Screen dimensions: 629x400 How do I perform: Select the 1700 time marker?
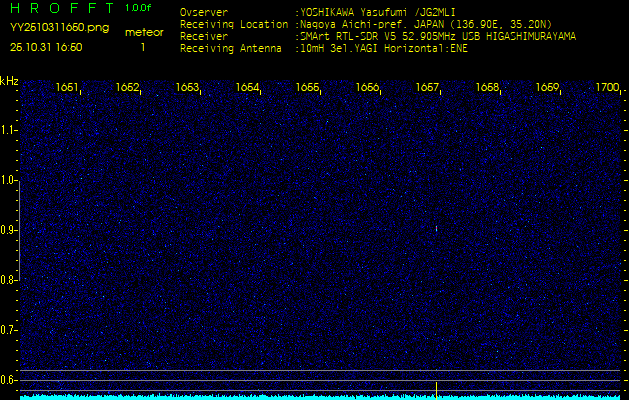pyautogui.click(x=607, y=88)
